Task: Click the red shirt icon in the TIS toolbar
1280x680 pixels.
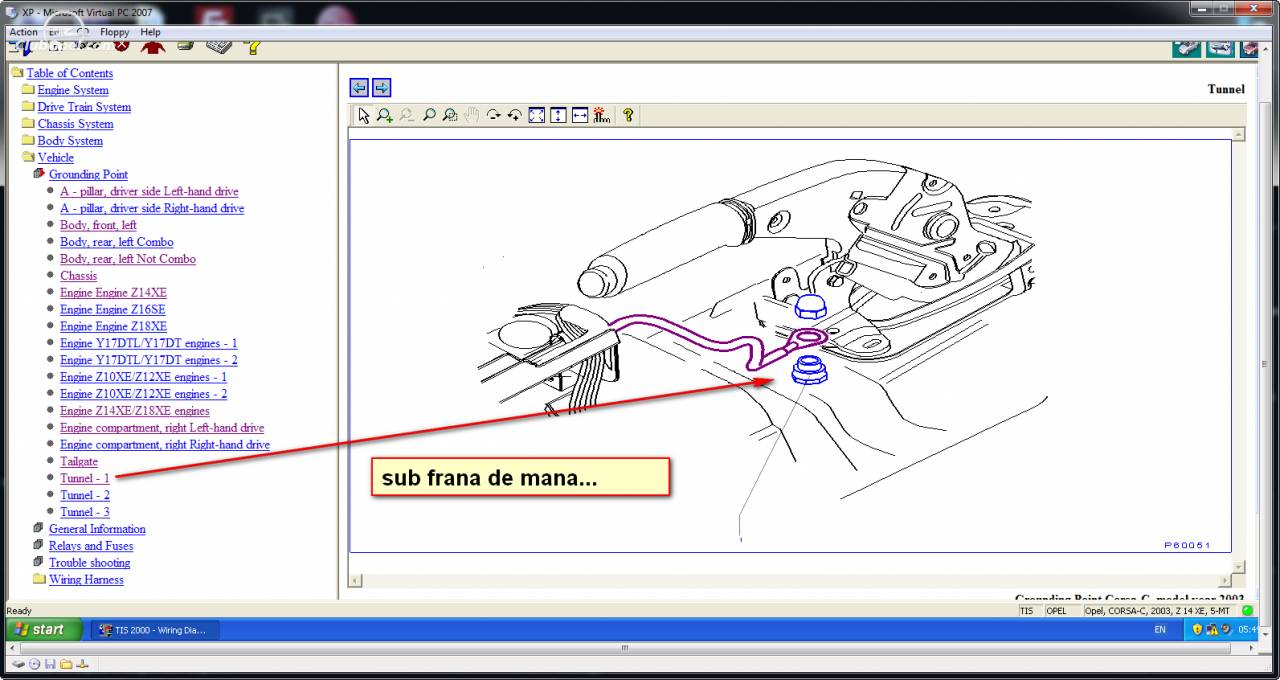Action: click(153, 46)
